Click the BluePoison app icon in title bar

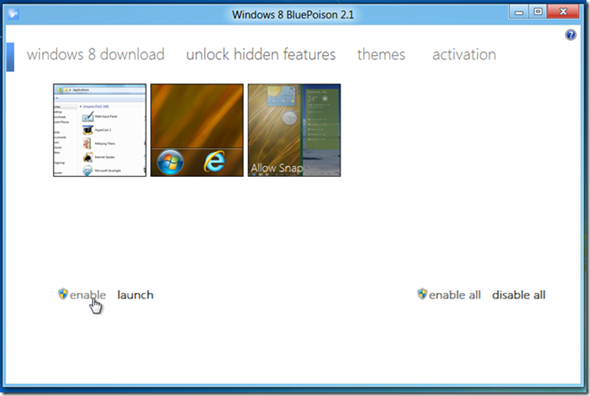(x=14, y=14)
